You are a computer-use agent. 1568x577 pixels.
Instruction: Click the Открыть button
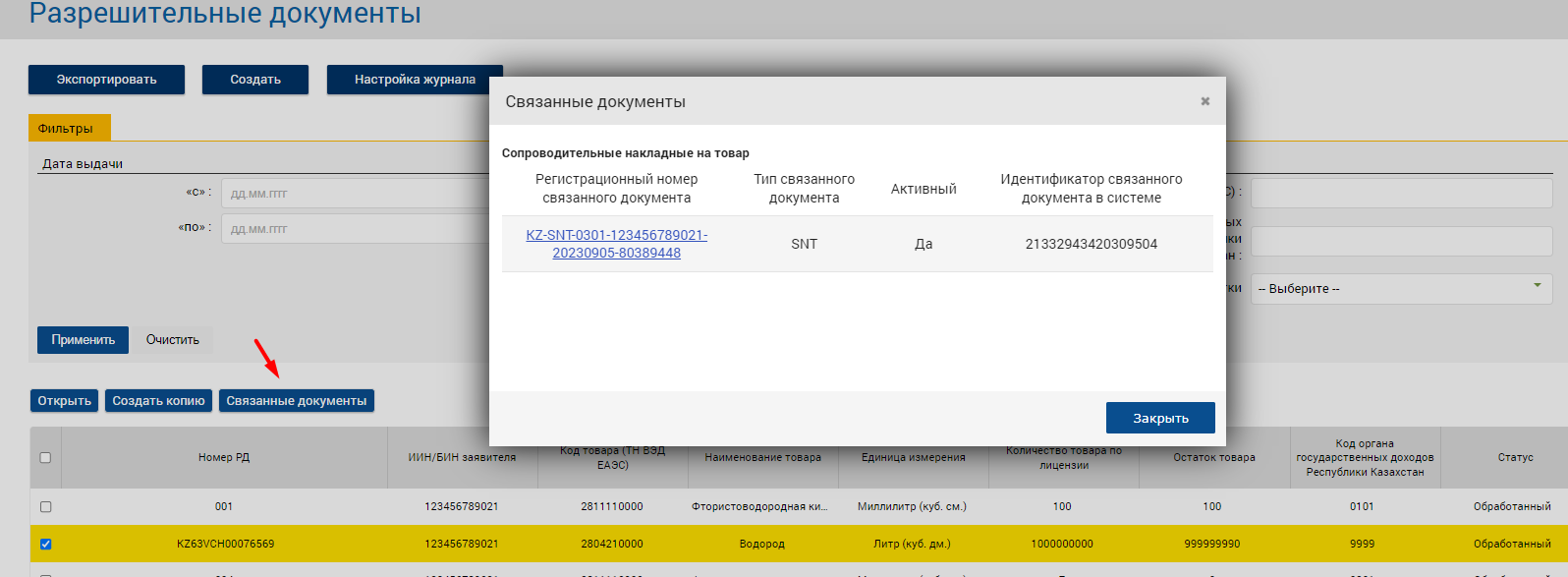(64, 401)
